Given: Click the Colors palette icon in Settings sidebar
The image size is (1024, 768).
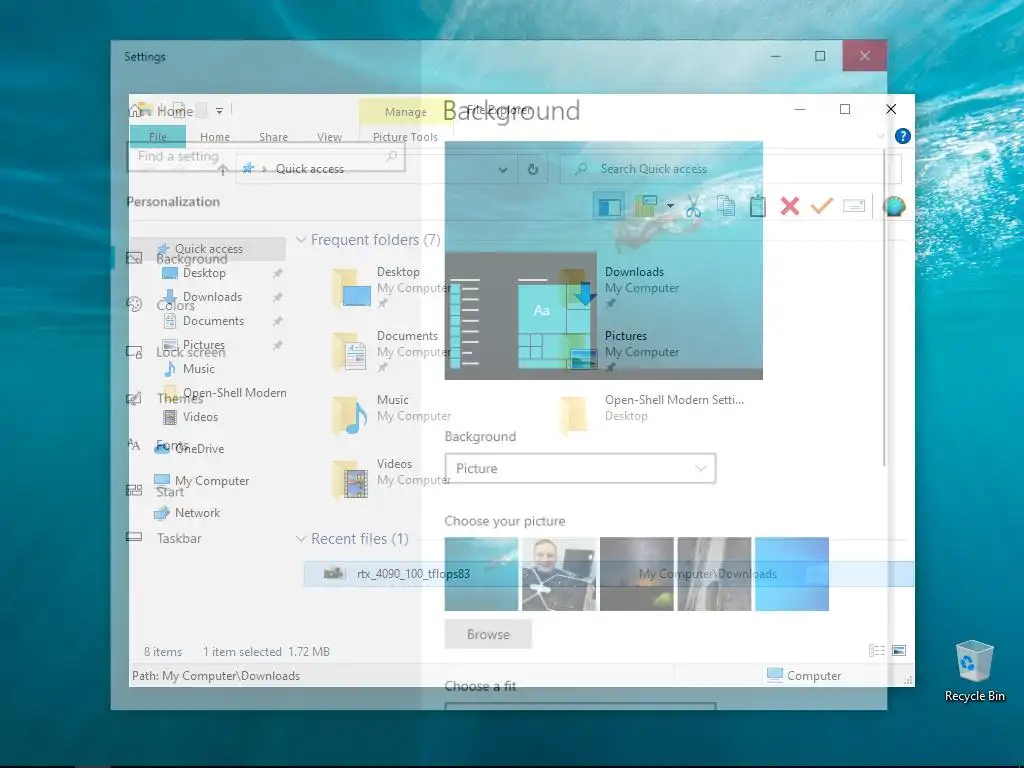Looking at the screenshot, I should [x=134, y=304].
